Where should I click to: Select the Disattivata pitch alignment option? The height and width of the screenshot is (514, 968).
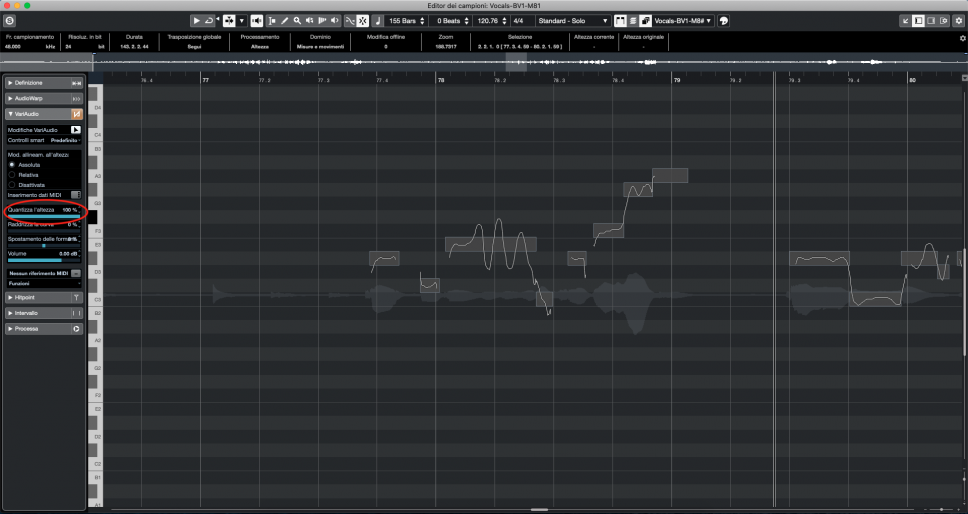pyautogui.click(x=12, y=184)
